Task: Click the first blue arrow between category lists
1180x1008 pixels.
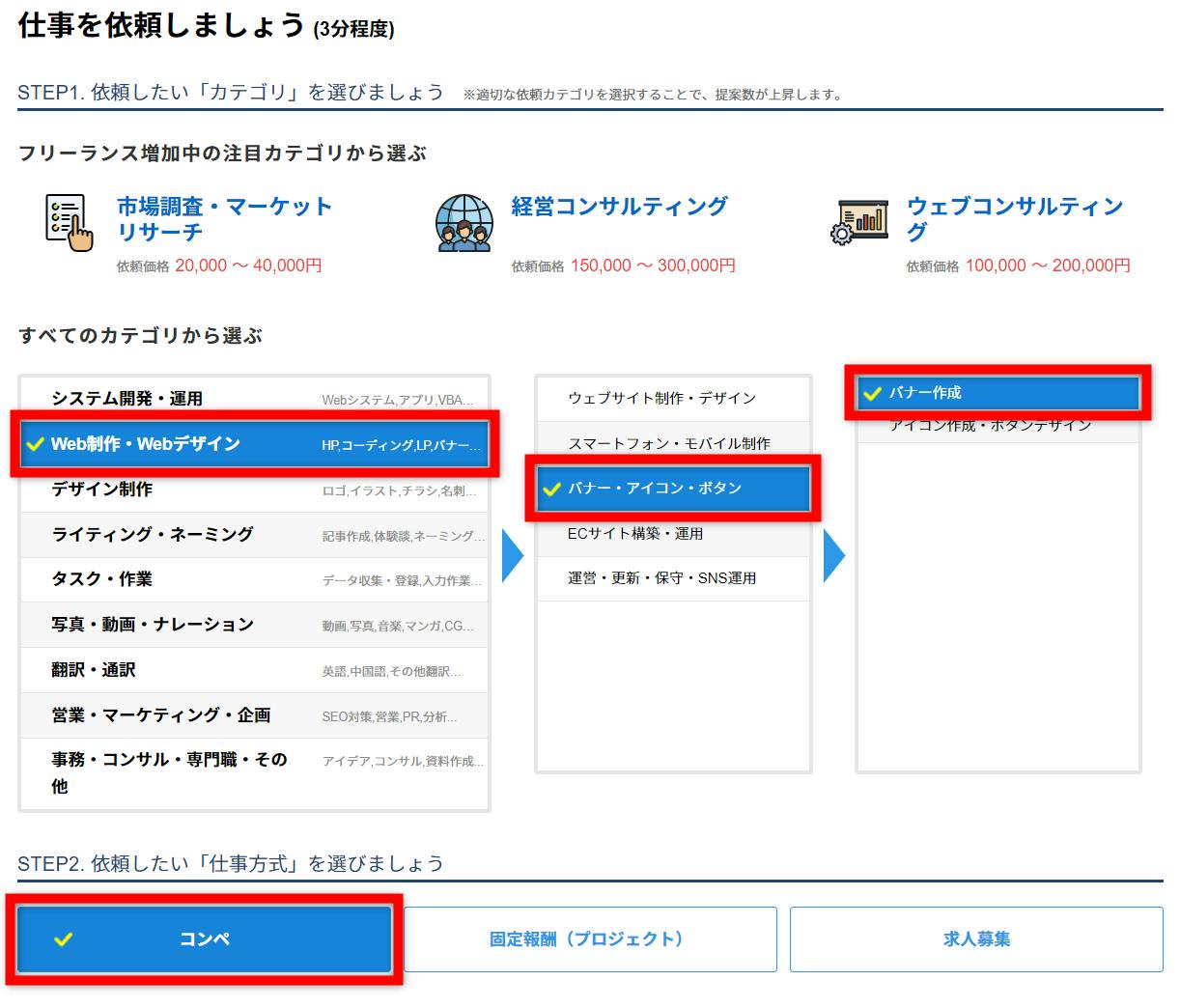Action: 512,557
